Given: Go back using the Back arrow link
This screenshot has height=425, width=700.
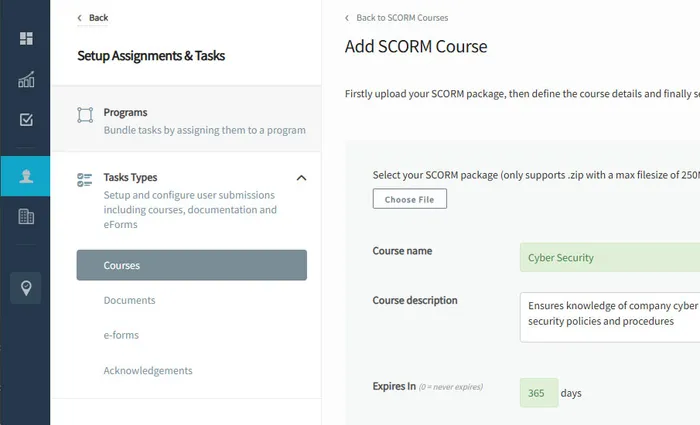Looking at the screenshot, I should [x=93, y=18].
